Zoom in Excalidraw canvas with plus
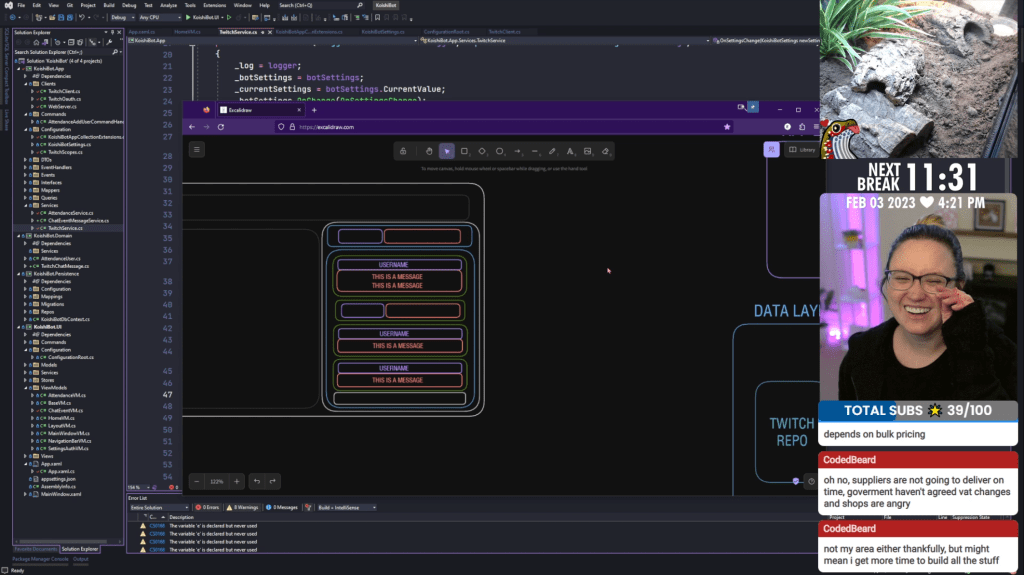Screen dimensions: 1024x575 (x=237, y=482)
